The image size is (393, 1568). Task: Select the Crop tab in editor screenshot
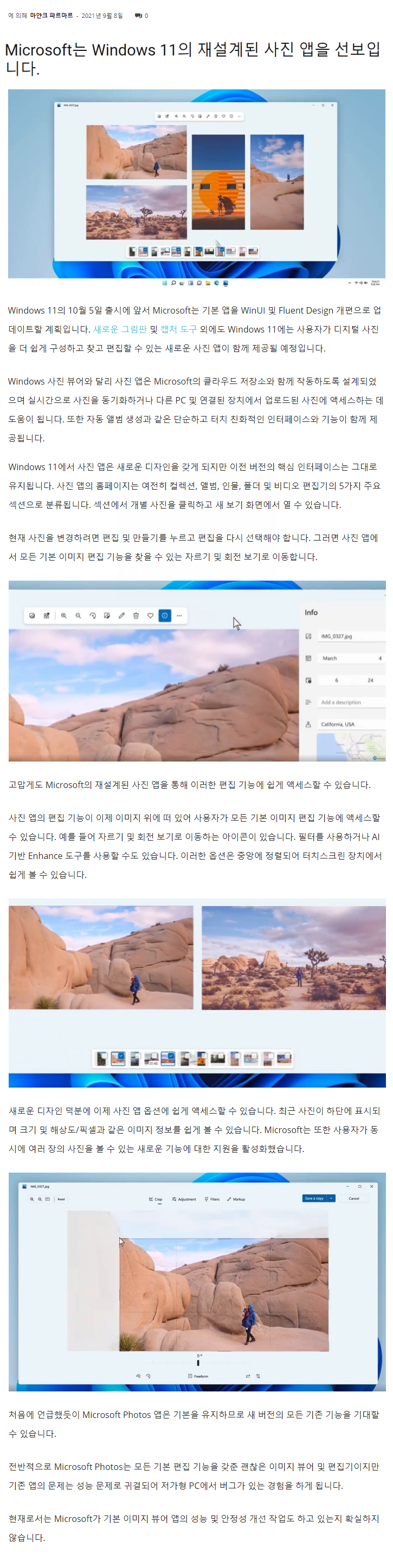[156, 1199]
